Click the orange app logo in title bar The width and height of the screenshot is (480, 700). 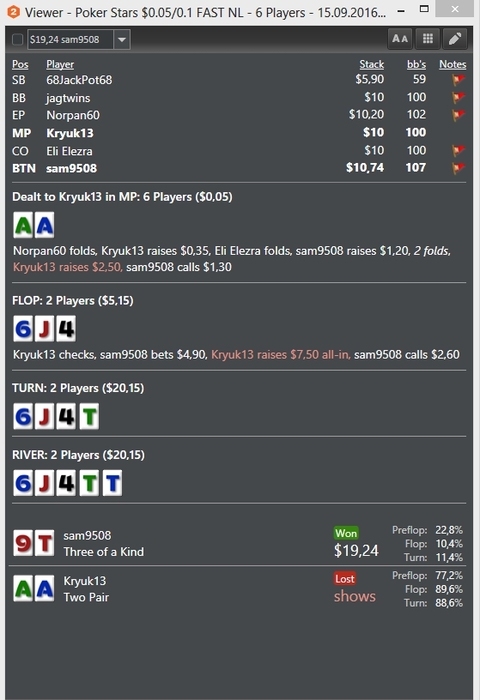[13, 12]
